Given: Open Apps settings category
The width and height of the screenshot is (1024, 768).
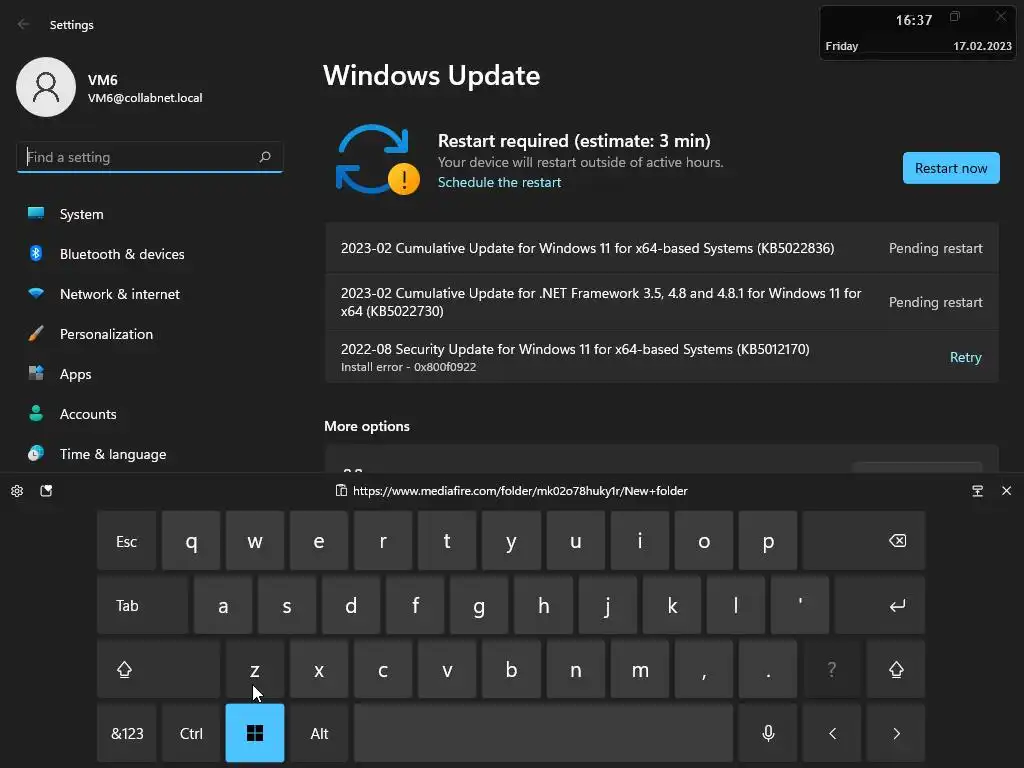Looking at the screenshot, I should (x=150, y=374).
